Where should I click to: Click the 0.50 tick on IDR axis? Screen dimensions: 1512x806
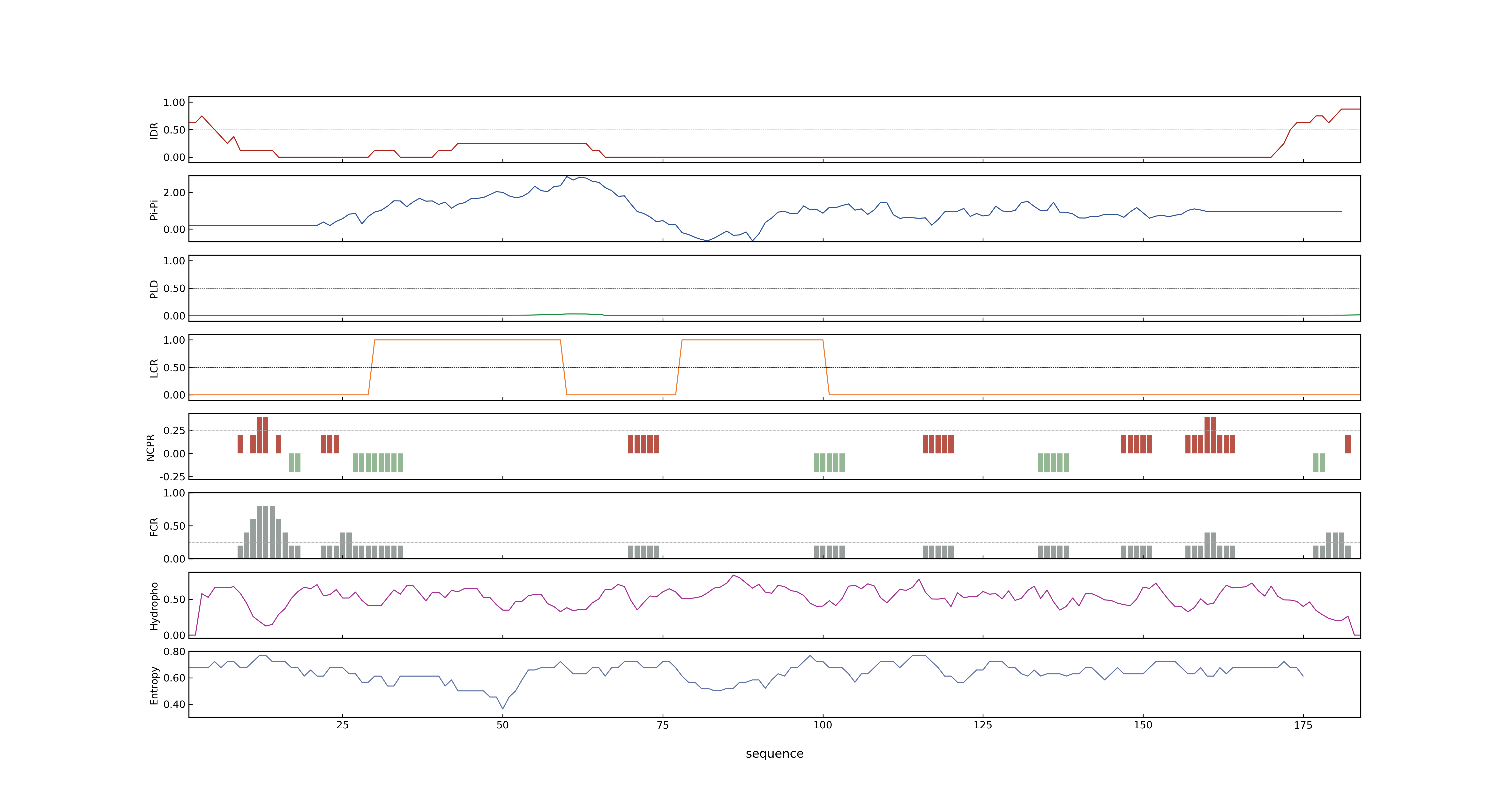174,130
